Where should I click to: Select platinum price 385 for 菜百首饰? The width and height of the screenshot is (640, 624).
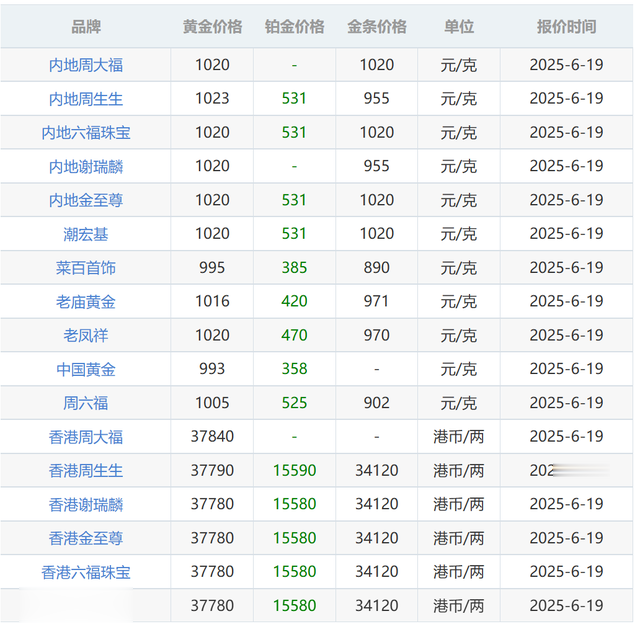point(294,268)
